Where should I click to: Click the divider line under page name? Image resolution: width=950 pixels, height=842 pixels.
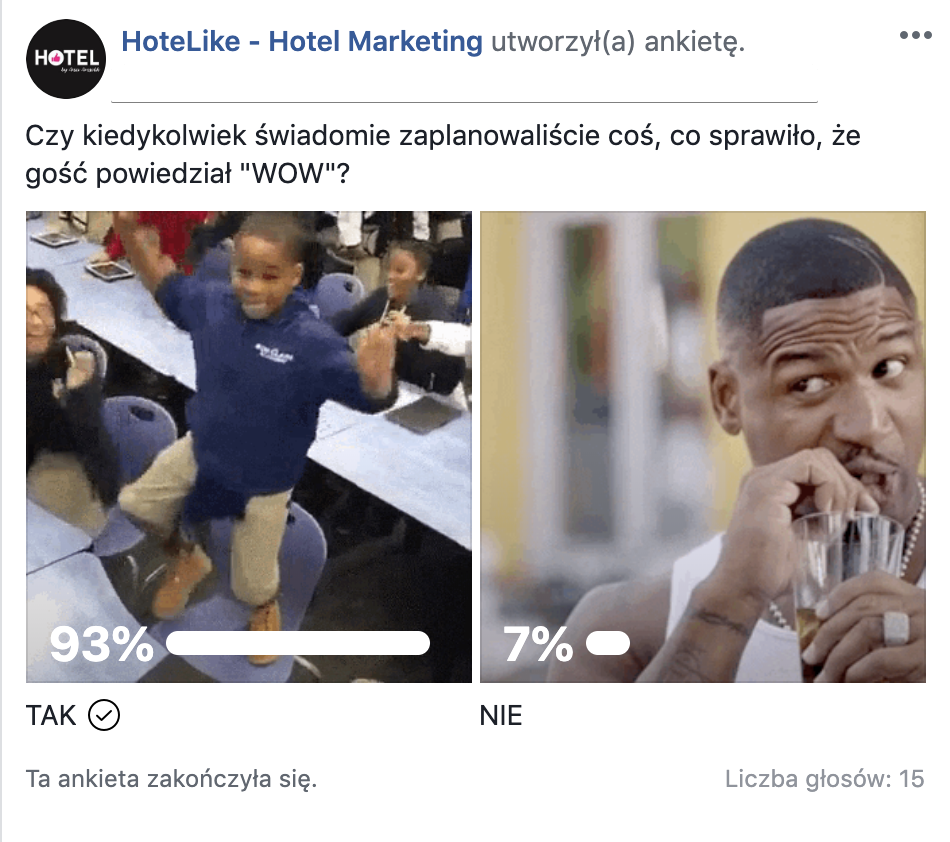tap(464, 102)
